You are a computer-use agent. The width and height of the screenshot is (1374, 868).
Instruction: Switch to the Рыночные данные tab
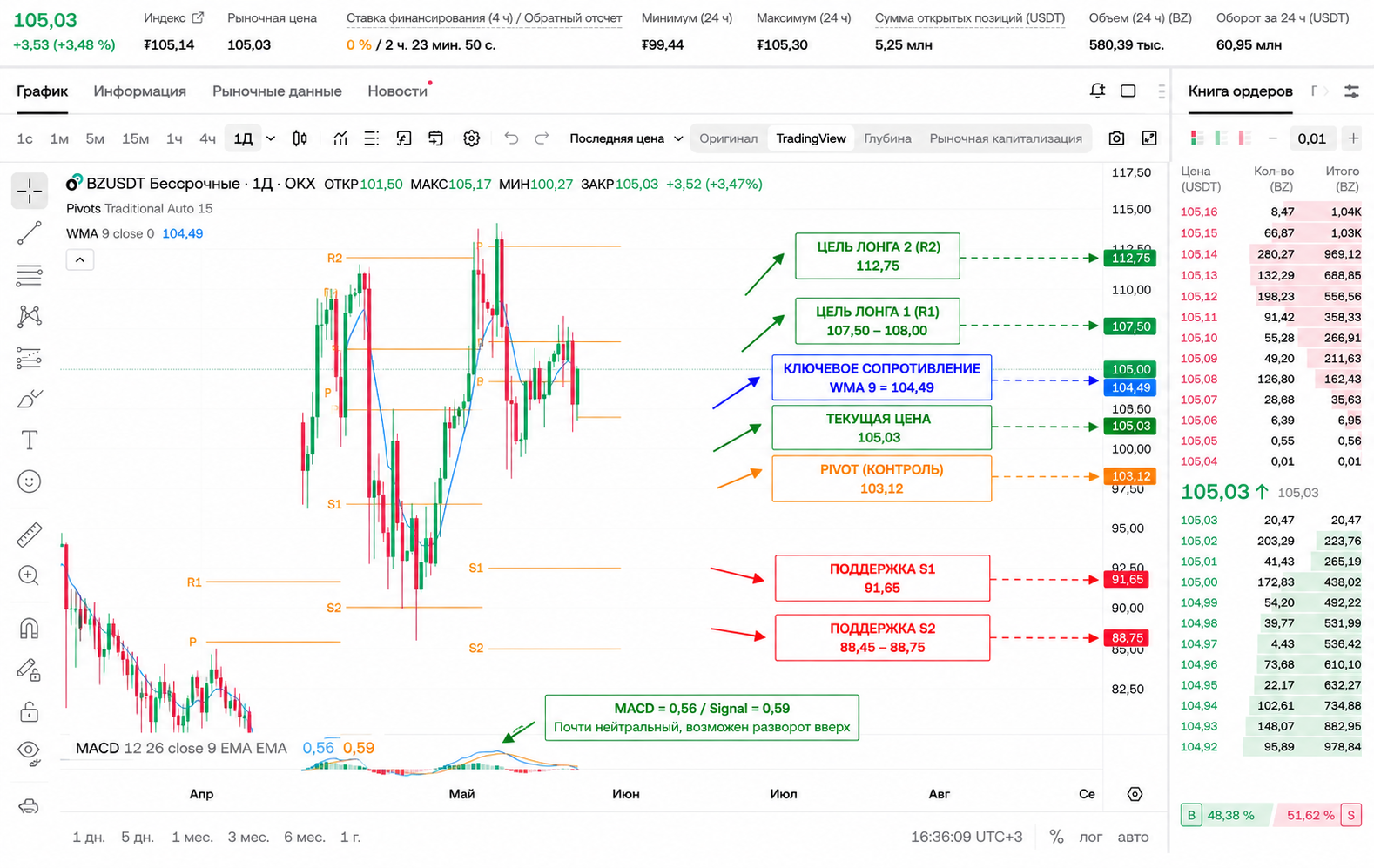coord(277,91)
